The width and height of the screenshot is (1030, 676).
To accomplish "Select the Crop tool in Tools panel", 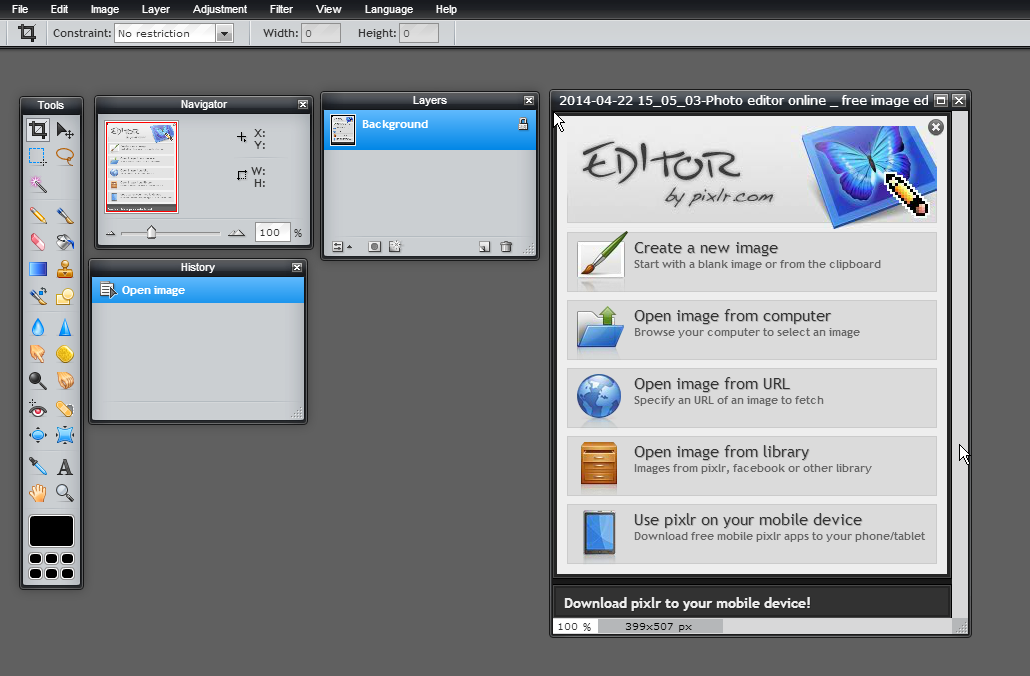I will [x=38, y=129].
